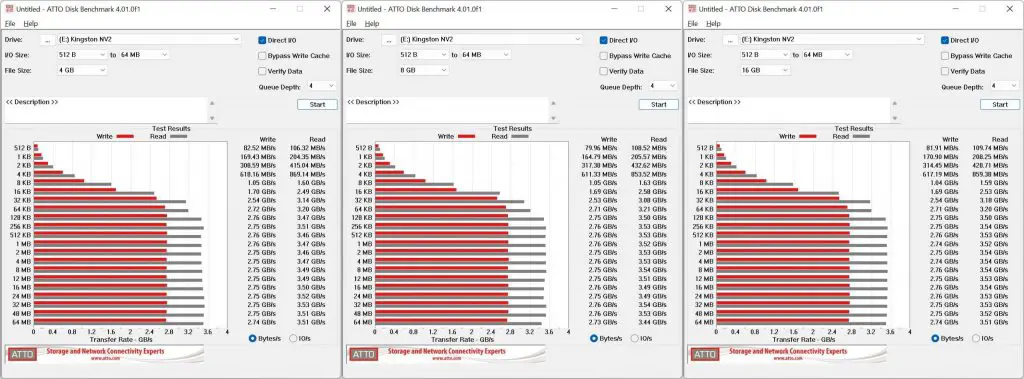This screenshot has height=379, width=1024.
Task: Open Help menu in the middle window
Action: coord(372,24)
